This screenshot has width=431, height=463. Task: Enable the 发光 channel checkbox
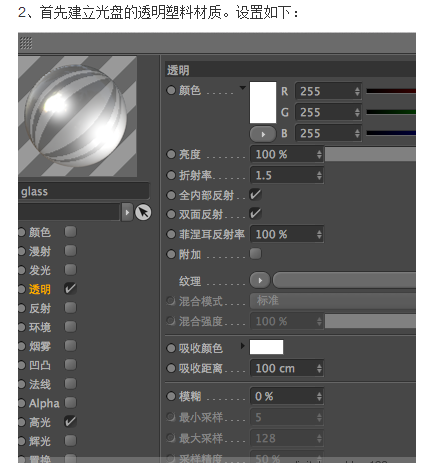[70, 270]
